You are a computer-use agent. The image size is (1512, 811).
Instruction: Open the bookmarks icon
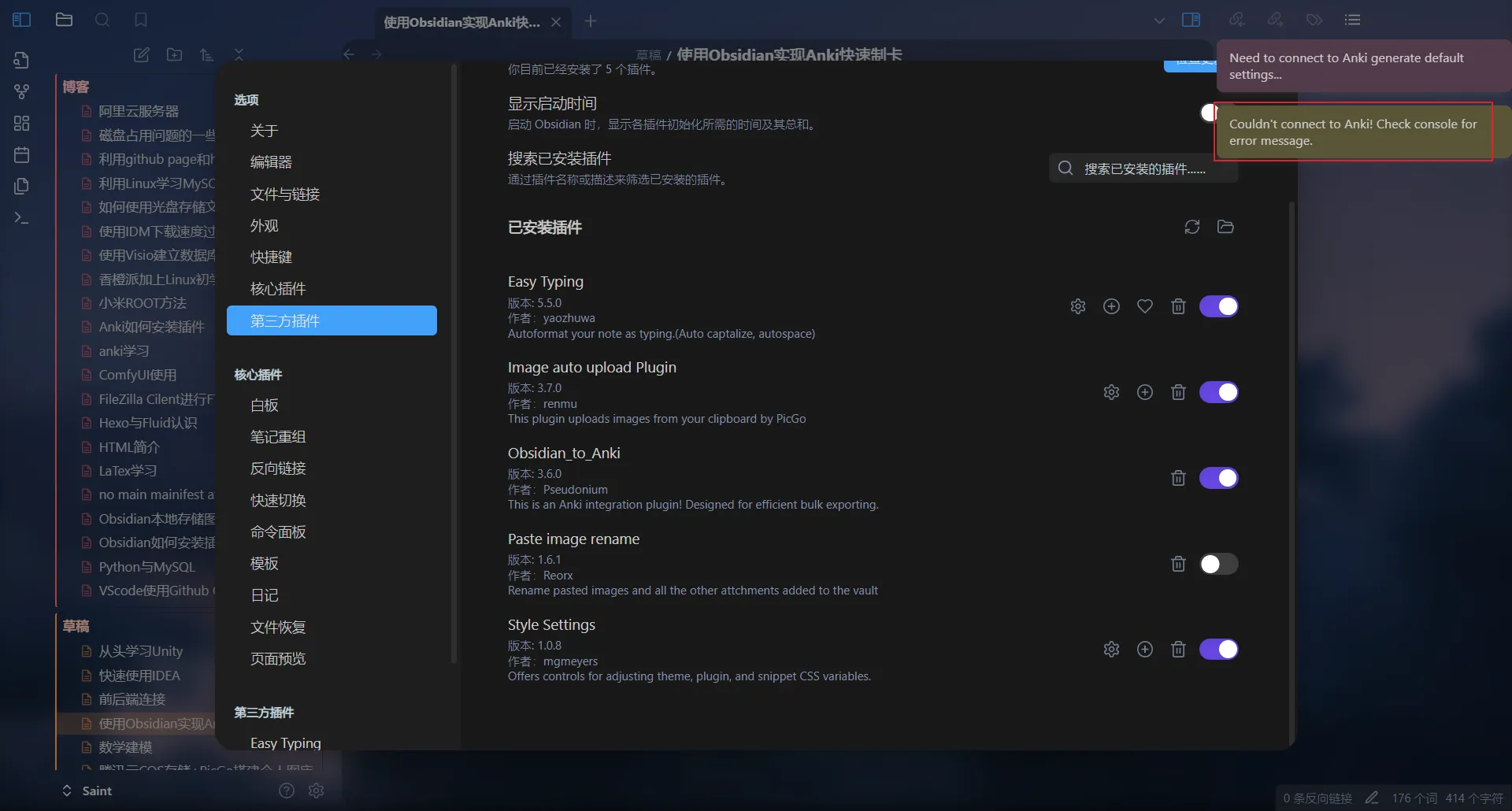tap(141, 20)
